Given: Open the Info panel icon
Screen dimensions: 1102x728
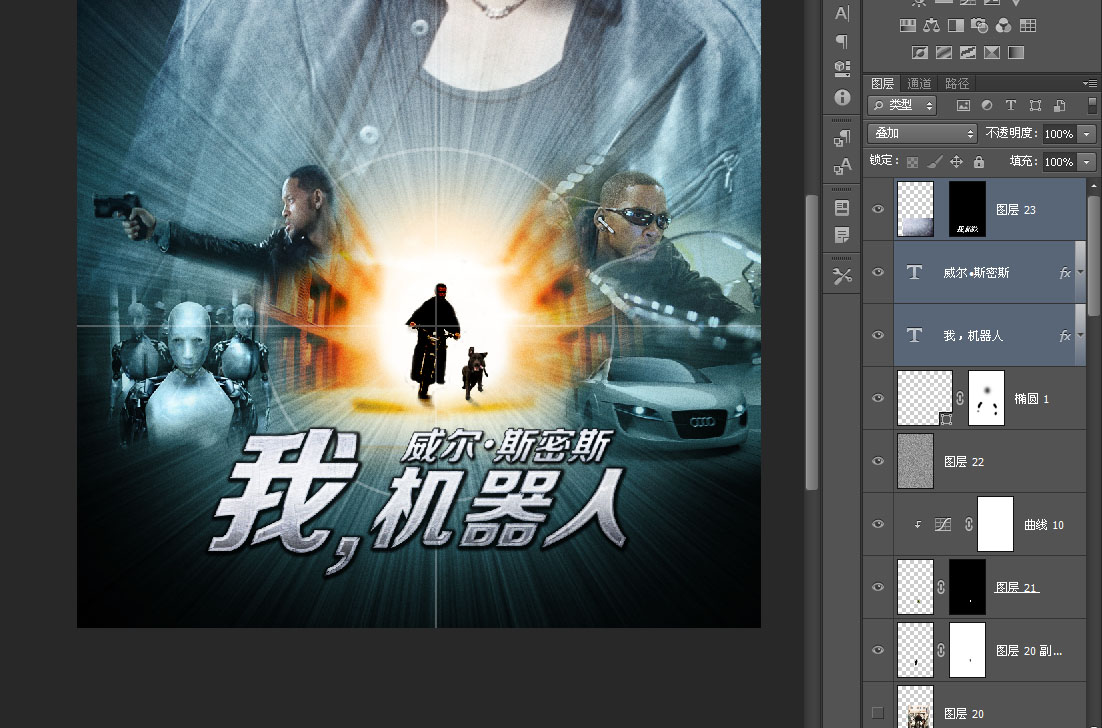Looking at the screenshot, I should click(x=842, y=97).
